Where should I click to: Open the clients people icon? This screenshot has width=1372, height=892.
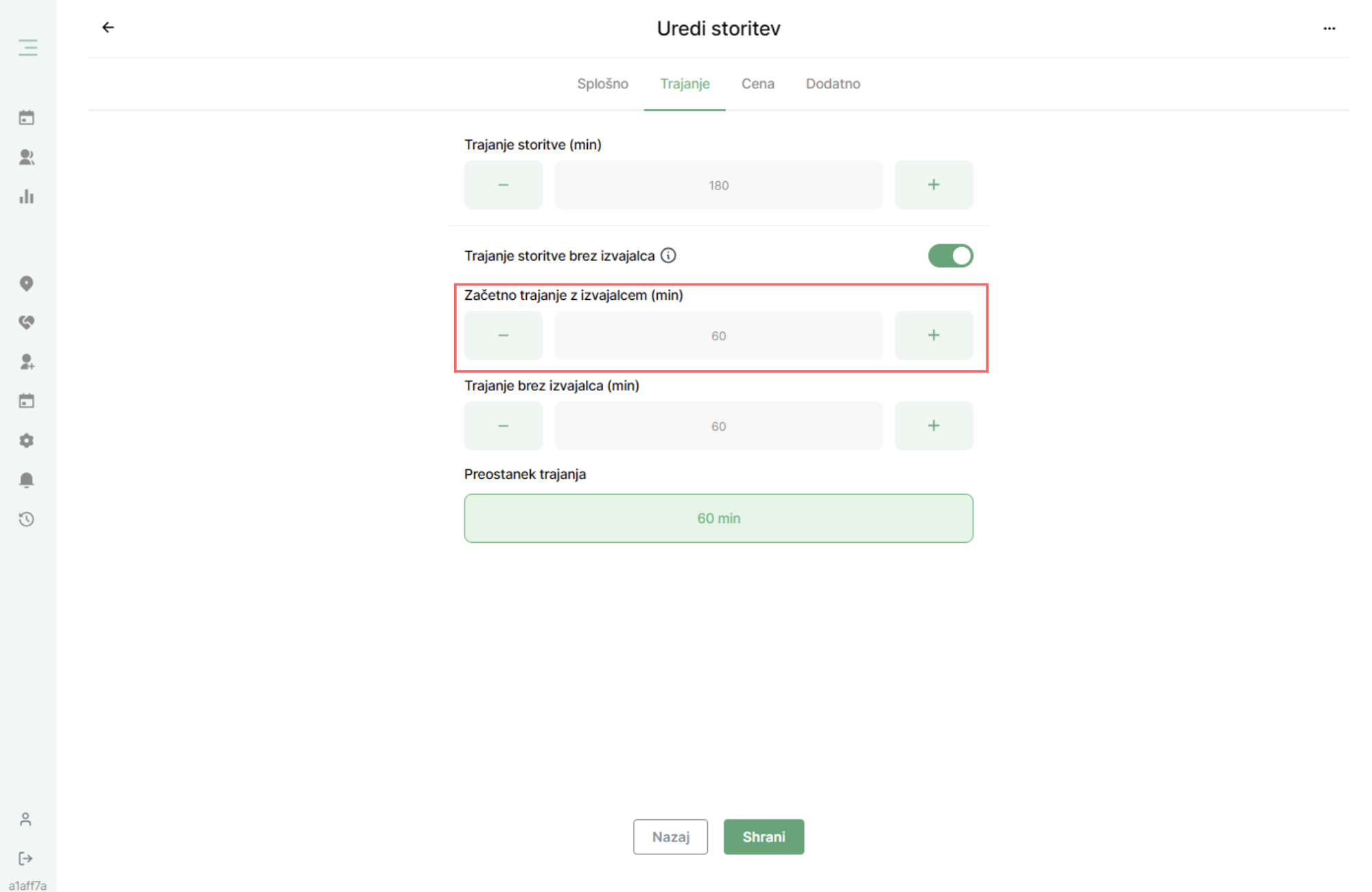(27, 157)
